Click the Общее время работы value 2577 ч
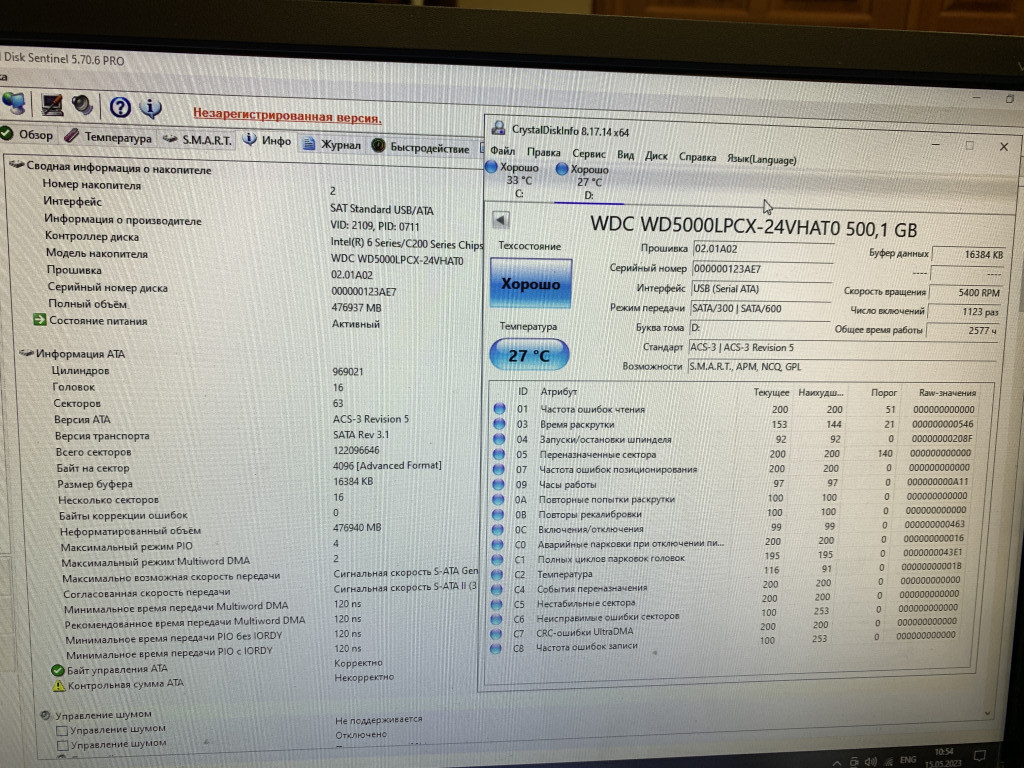The width and height of the screenshot is (1024, 768). 963,330
